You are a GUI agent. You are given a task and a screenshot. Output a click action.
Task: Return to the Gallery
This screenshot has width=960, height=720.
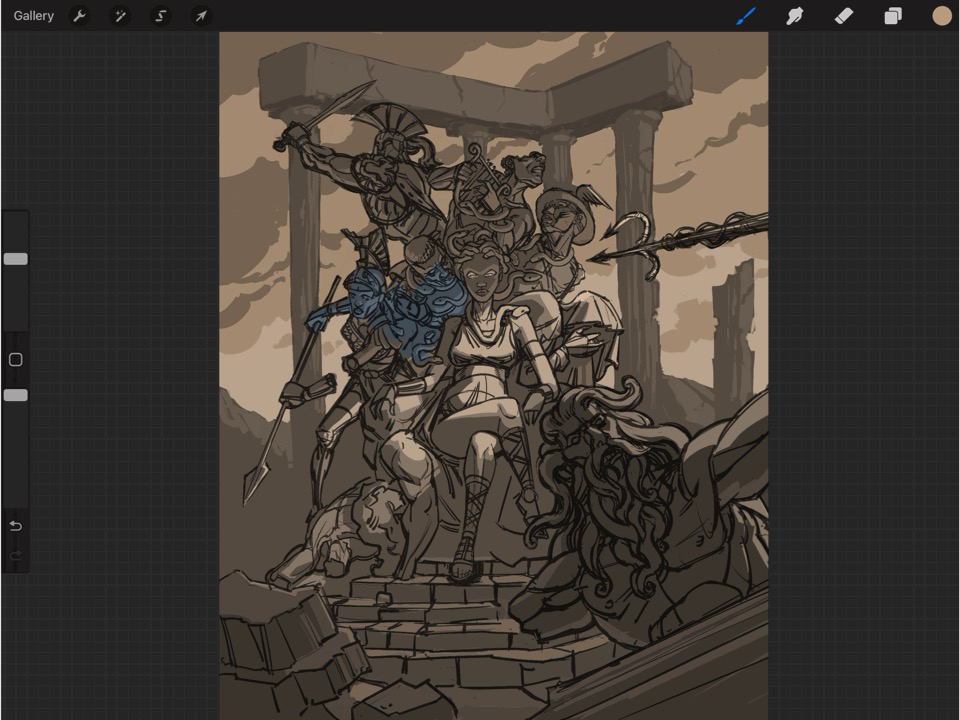pos(34,16)
